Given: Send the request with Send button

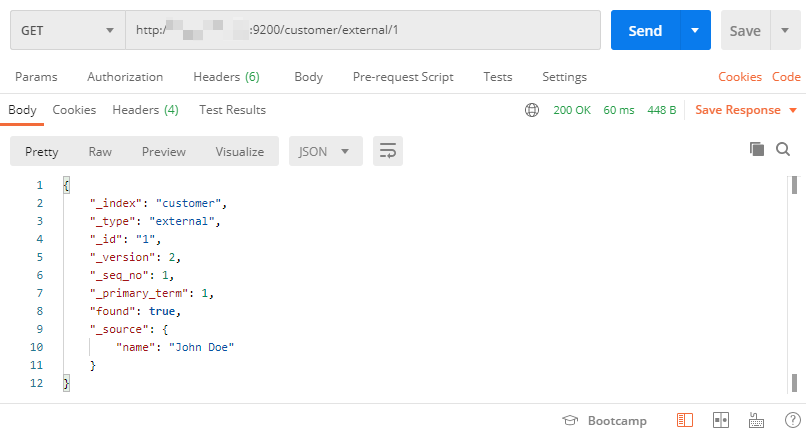Looking at the screenshot, I should [645, 30].
